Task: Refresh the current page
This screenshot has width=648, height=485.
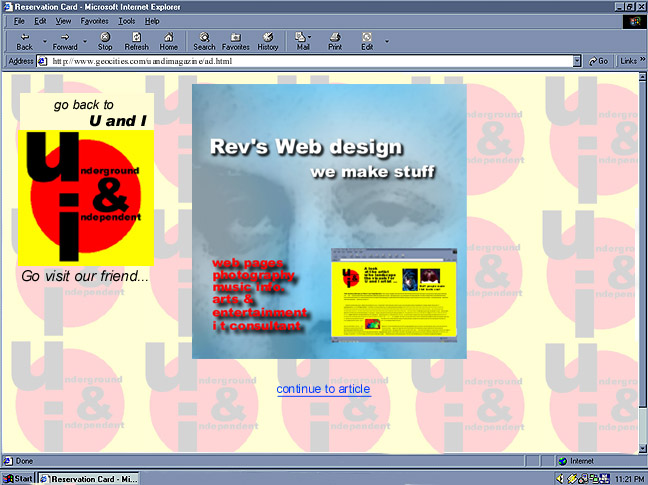Action: (x=136, y=40)
